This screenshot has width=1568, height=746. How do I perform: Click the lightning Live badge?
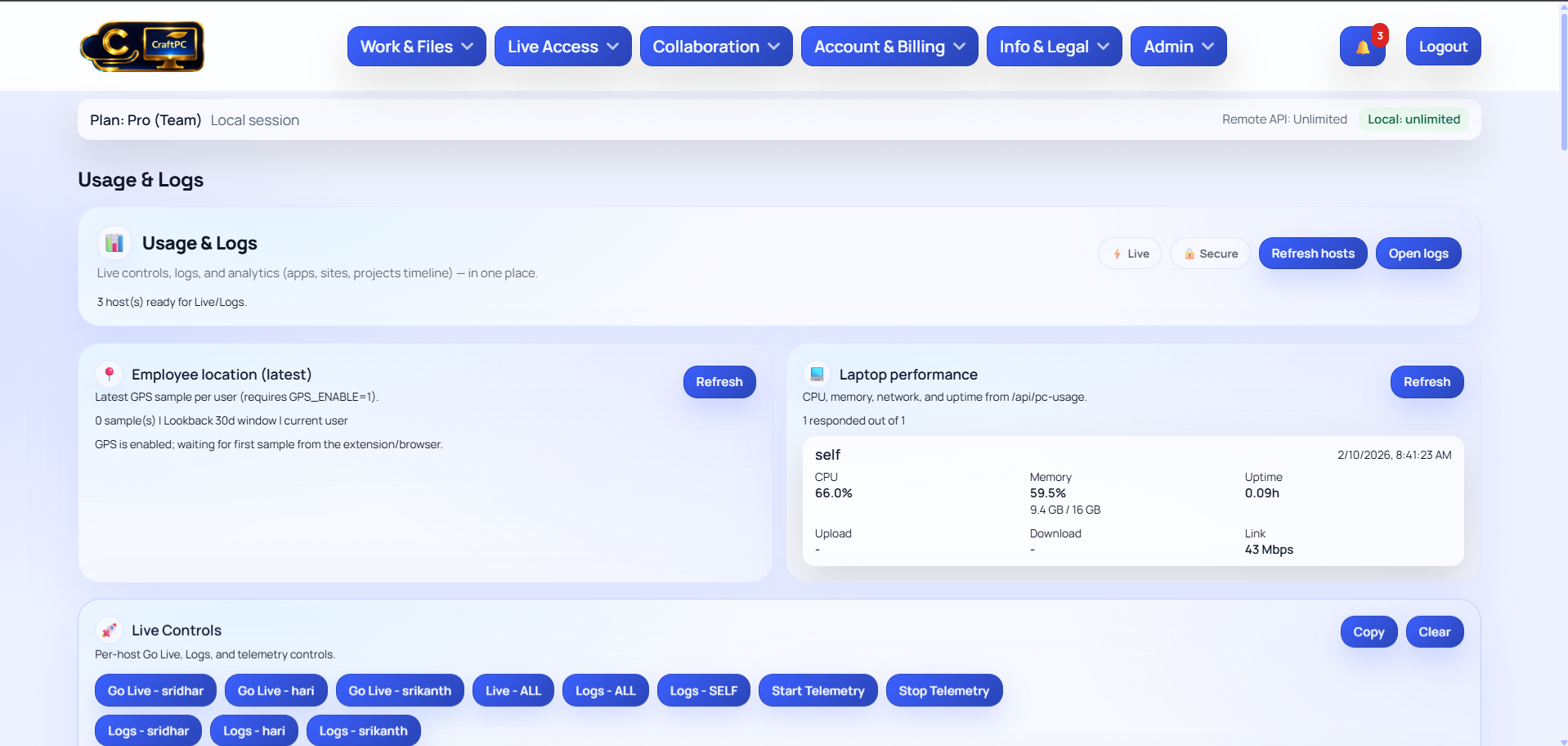coord(1130,254)
